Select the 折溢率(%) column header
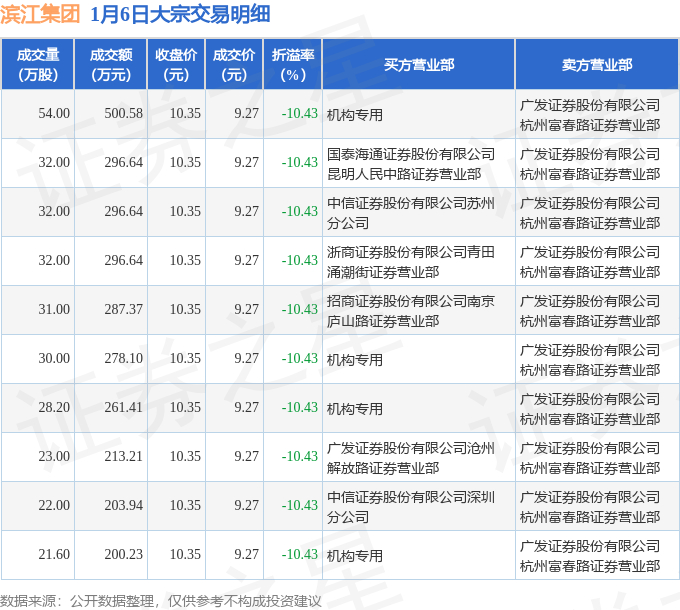The height and width of the screenshot is (610, 680). (x=293, y=64)
